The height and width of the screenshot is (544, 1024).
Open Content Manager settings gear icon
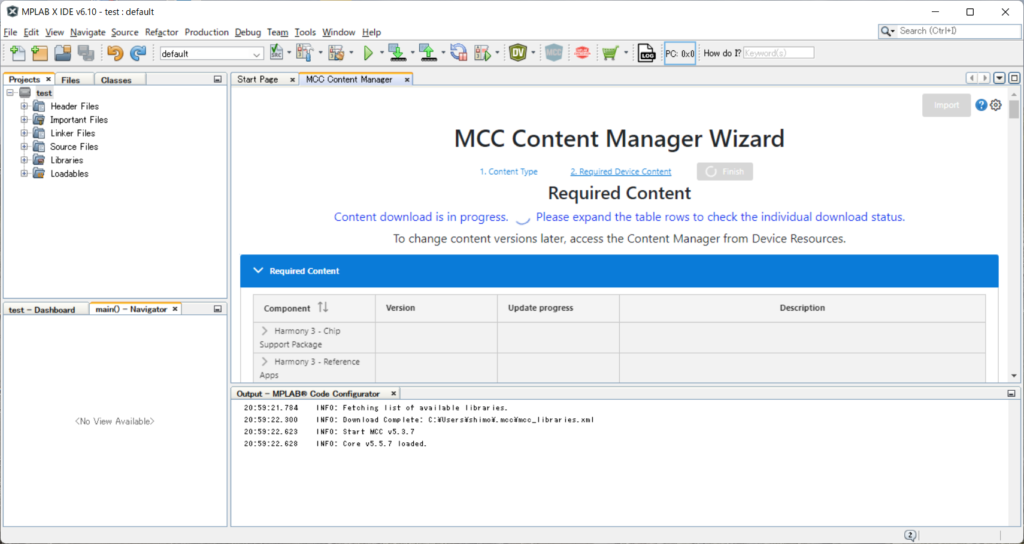click(995, 105)
